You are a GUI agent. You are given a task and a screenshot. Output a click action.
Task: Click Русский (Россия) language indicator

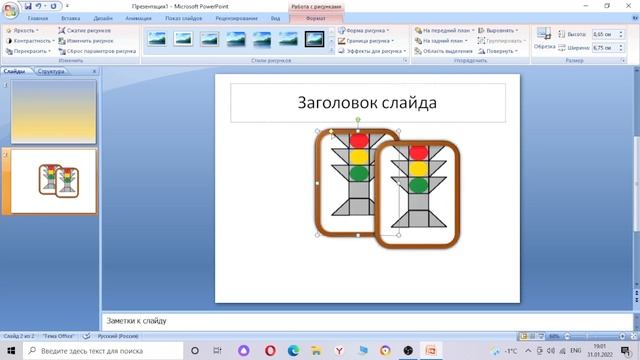tap(118, 336)
